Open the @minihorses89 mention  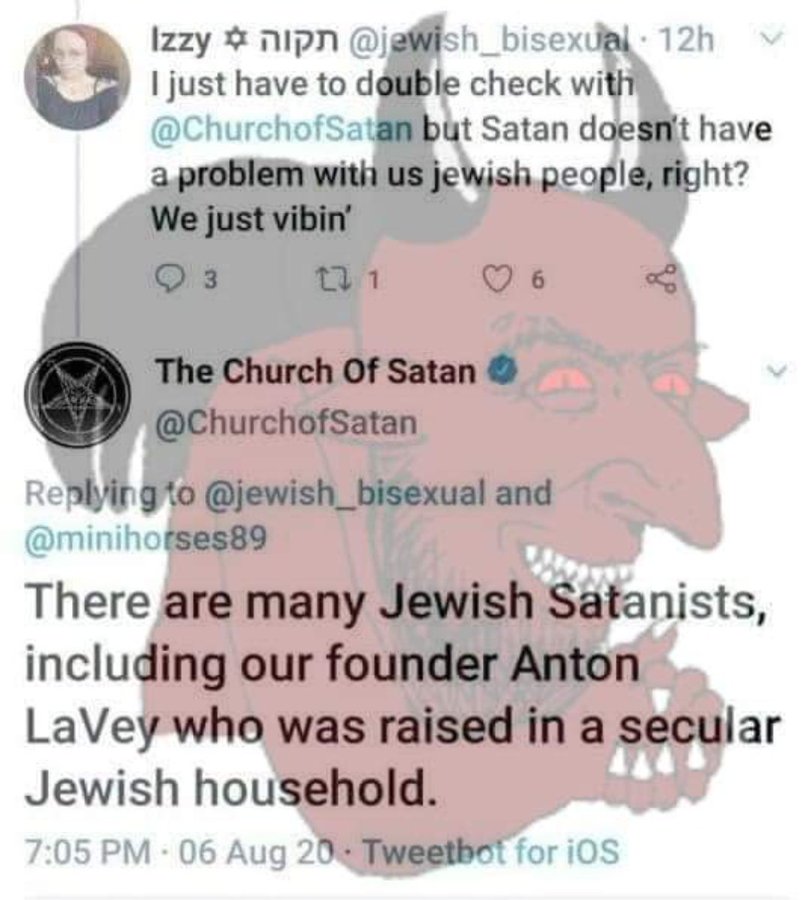[x=145, y=539]
